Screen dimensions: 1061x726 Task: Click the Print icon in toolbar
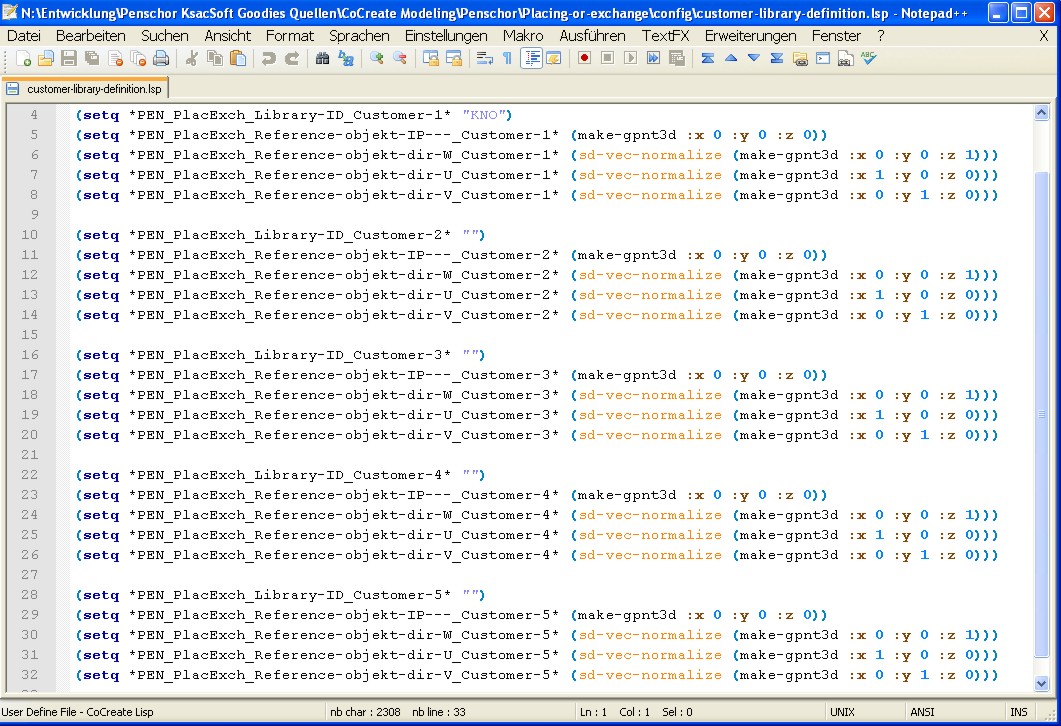pyautogui.click(x=160, y=59)
